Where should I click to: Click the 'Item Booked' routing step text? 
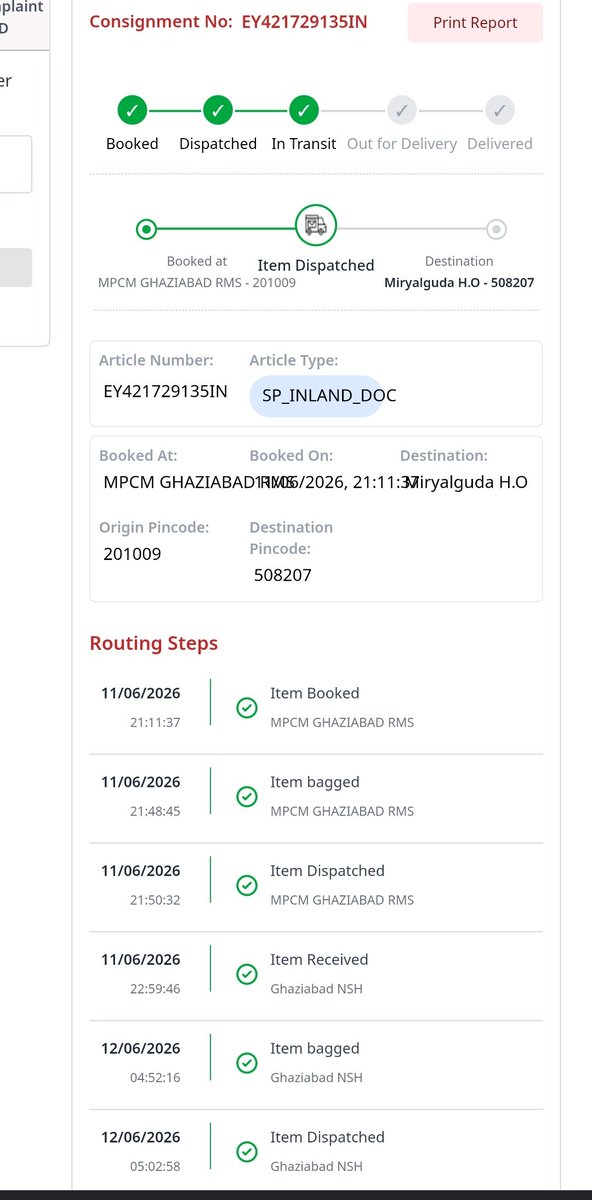pos(315,693)
